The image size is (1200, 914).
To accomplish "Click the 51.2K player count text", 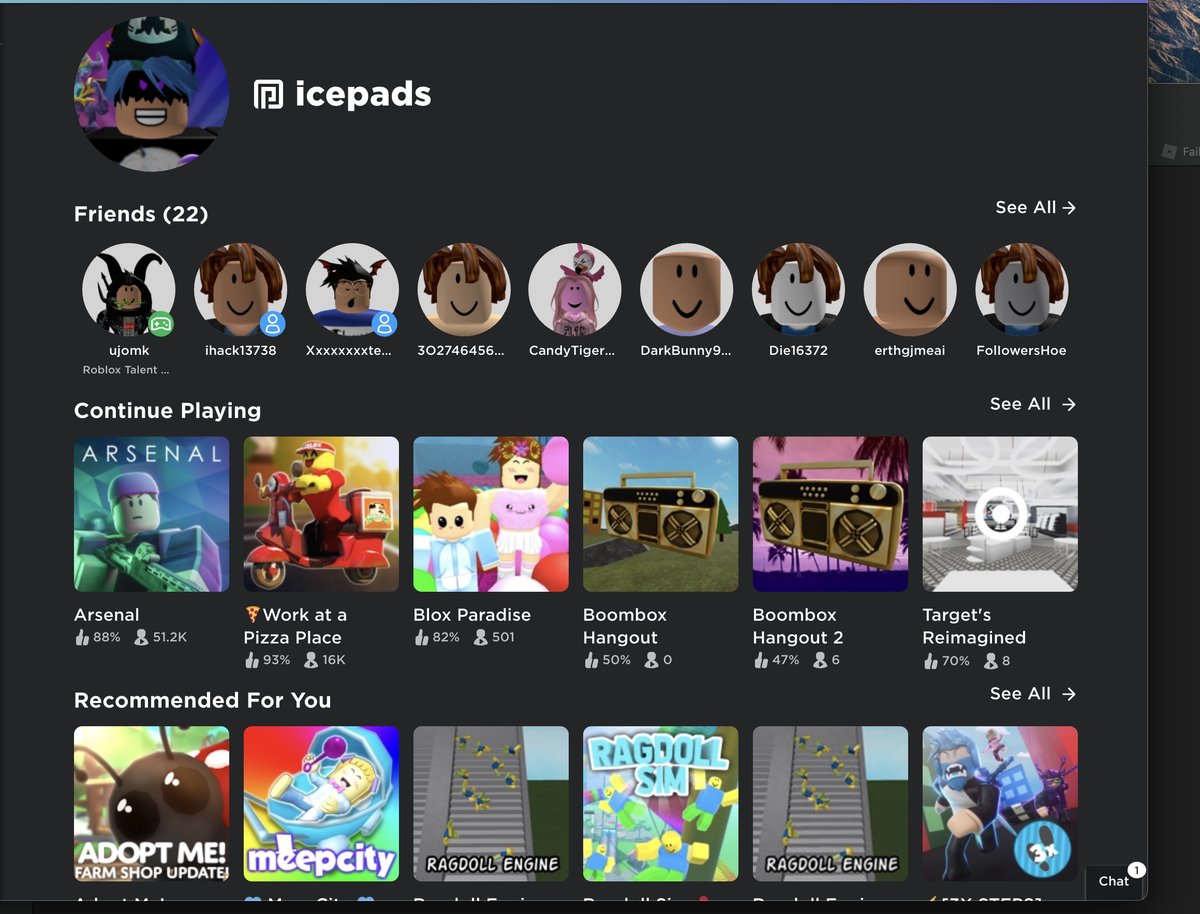I will (170, 637).
